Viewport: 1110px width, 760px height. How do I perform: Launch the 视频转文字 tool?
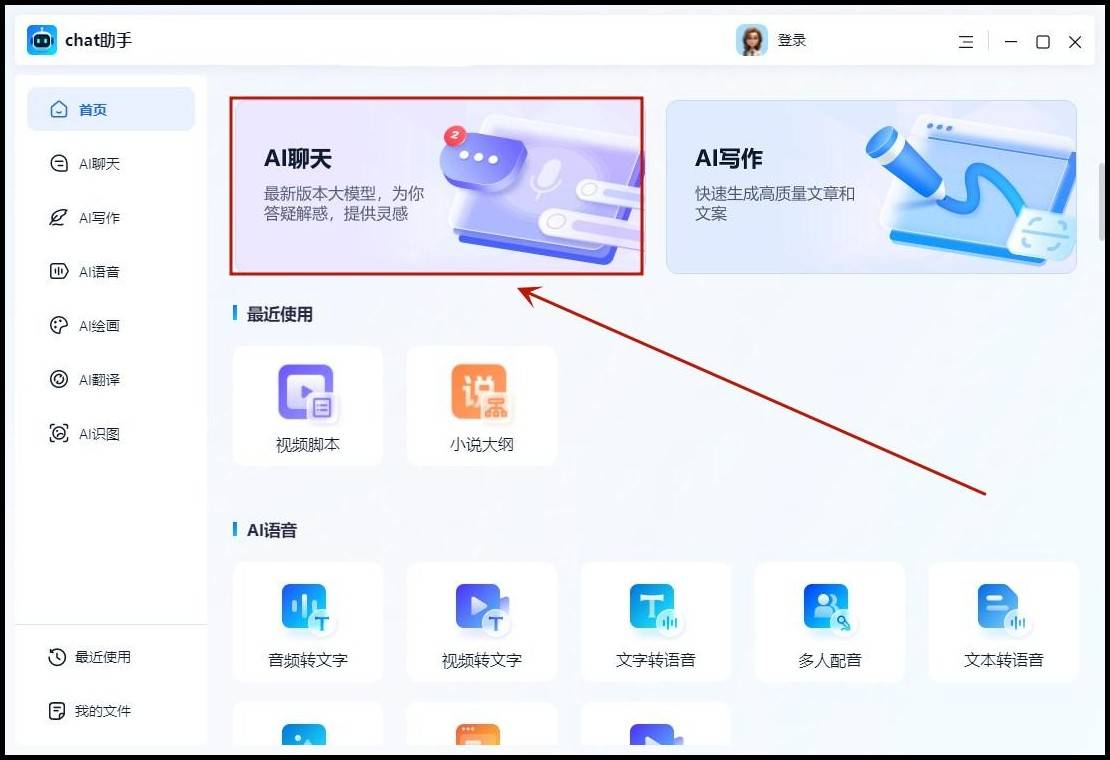point(481,609)
